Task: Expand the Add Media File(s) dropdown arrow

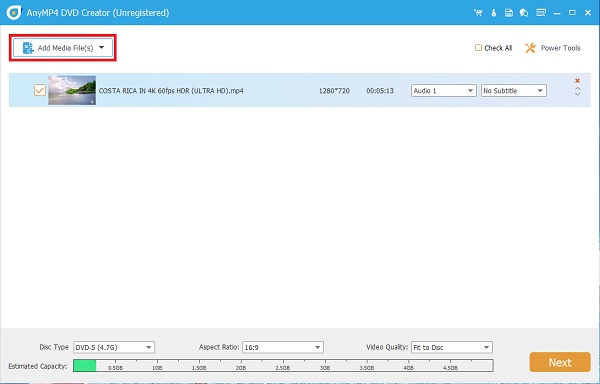Action: [101, 47]
